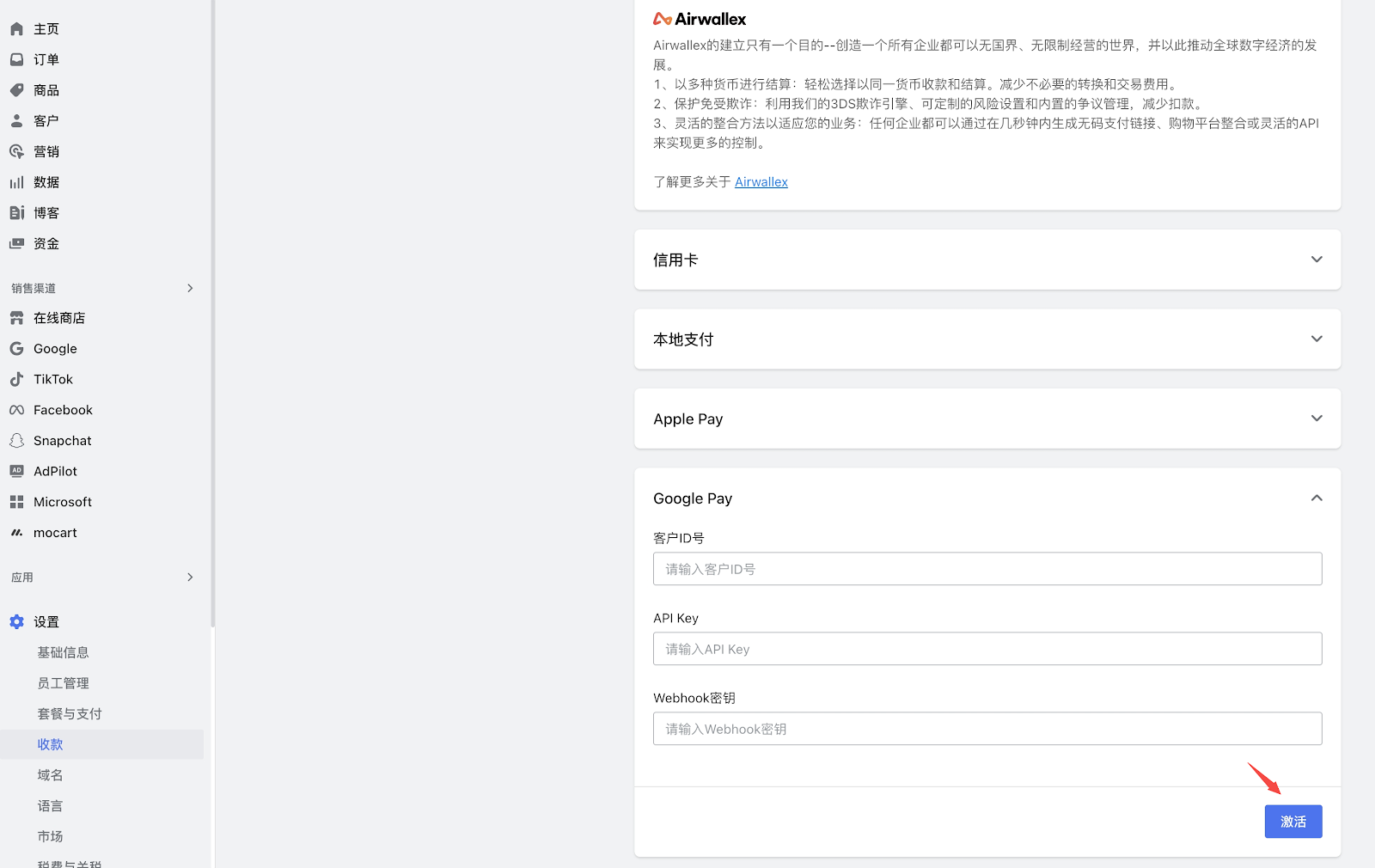
Task: Click the orders inbox icon
Action: tap(16, 59)
